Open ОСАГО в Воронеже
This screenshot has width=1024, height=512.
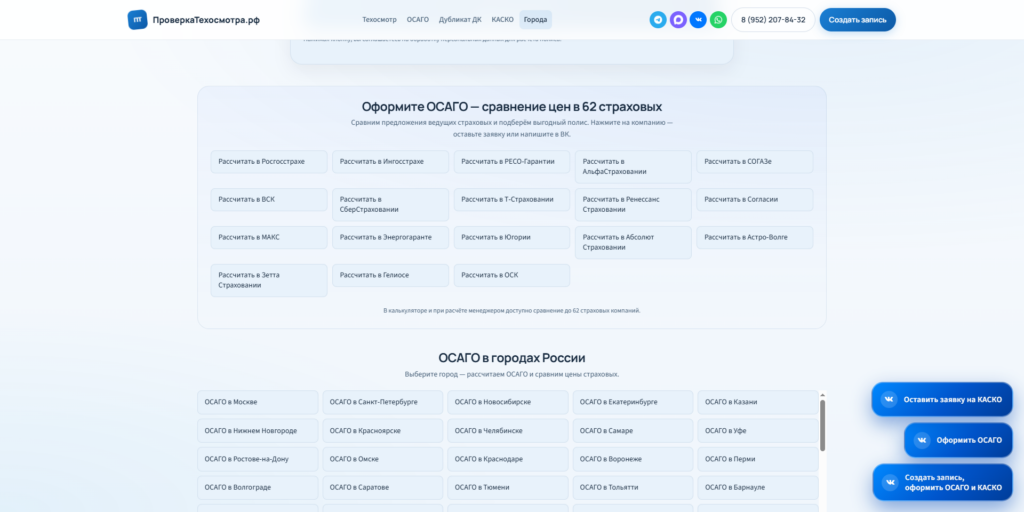(x=633, y=459)
